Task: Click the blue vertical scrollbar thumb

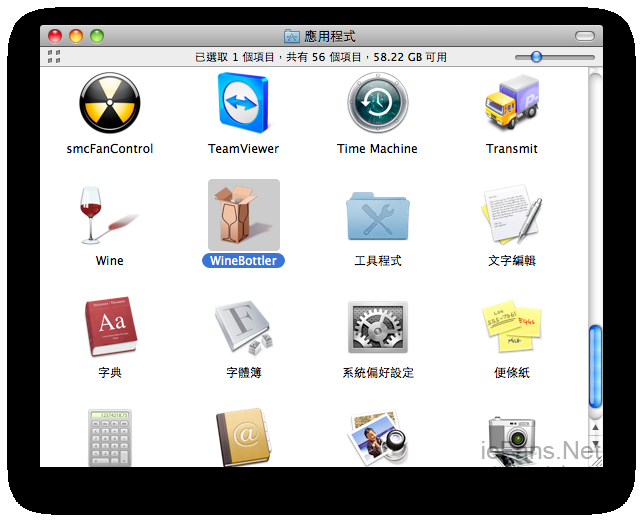Action: tap(595, 366)
